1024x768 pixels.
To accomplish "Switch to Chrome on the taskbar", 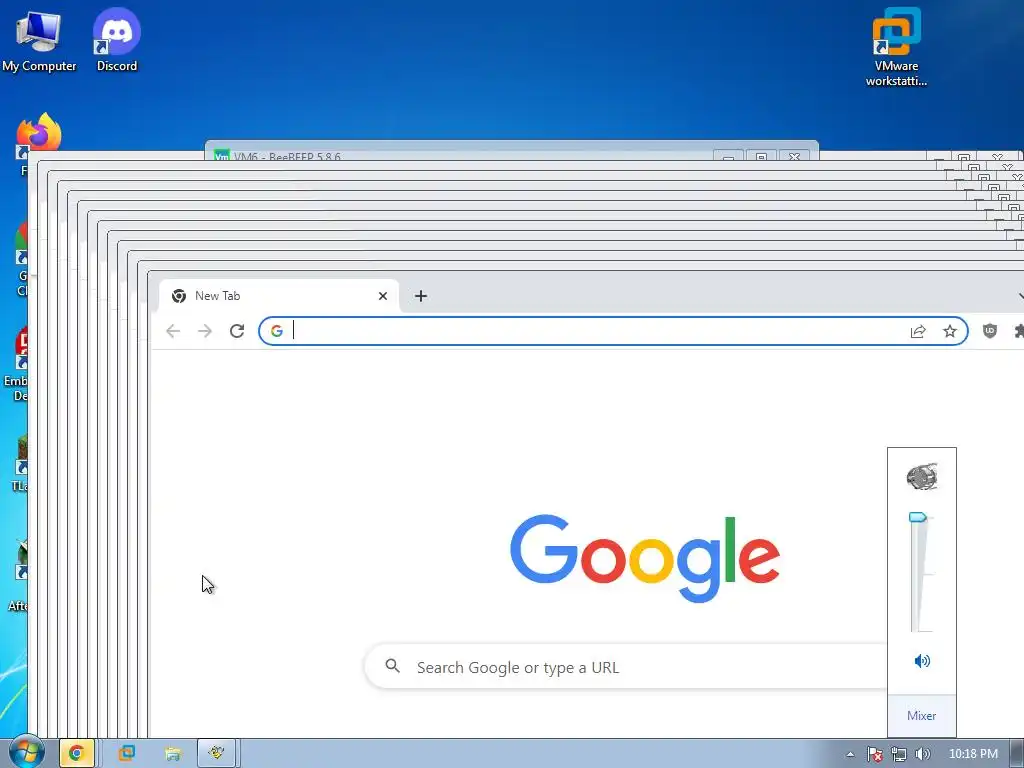I will click(x=76, y=754).
